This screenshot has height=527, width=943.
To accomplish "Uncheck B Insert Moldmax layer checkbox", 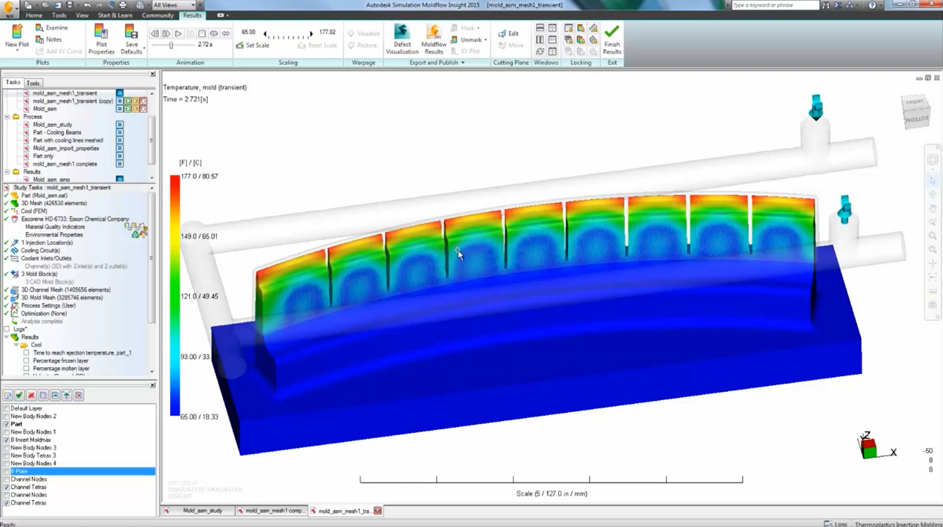I will pyautogui.click(x=7, y=440).
